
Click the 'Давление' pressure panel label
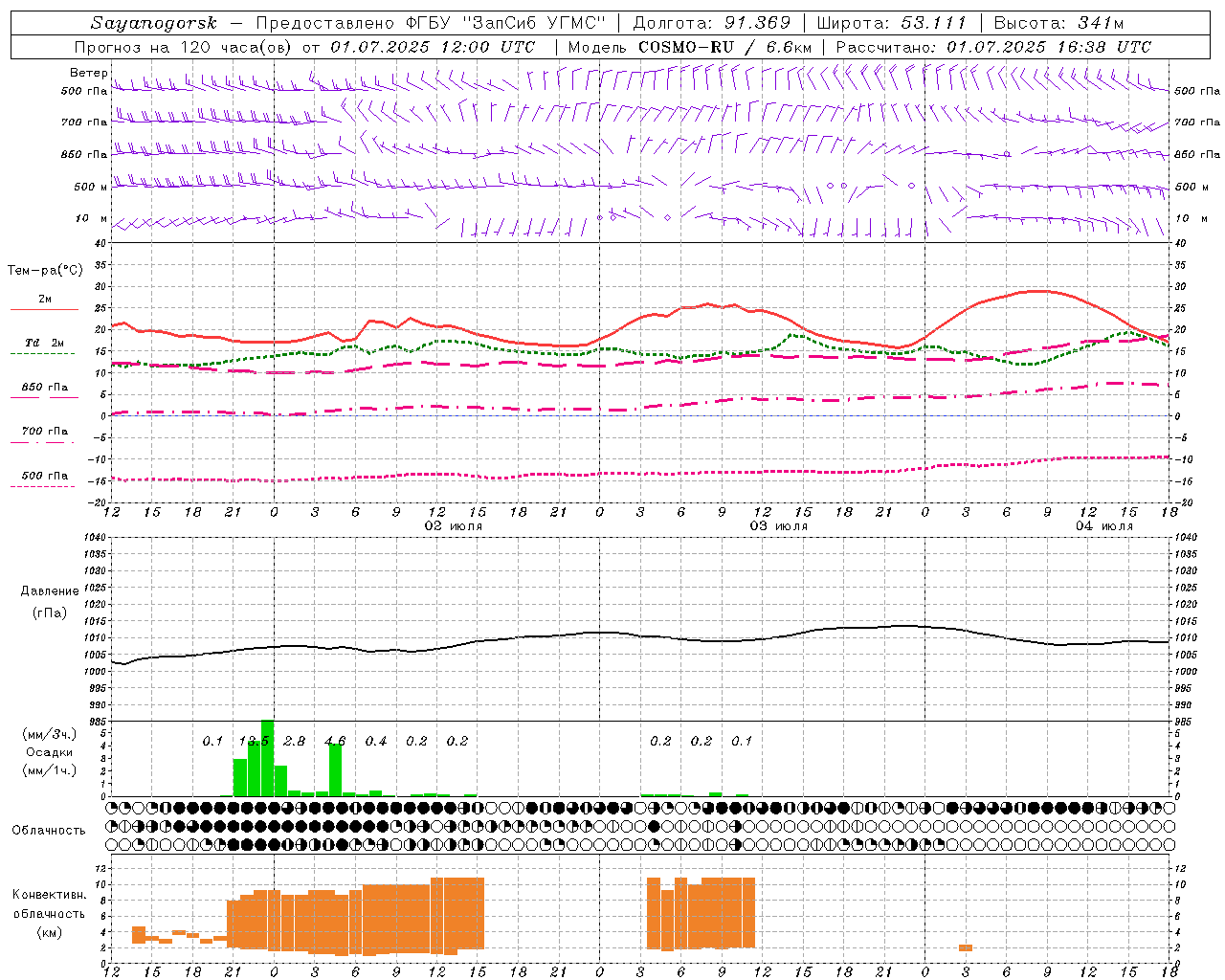(x=50, y=591)
